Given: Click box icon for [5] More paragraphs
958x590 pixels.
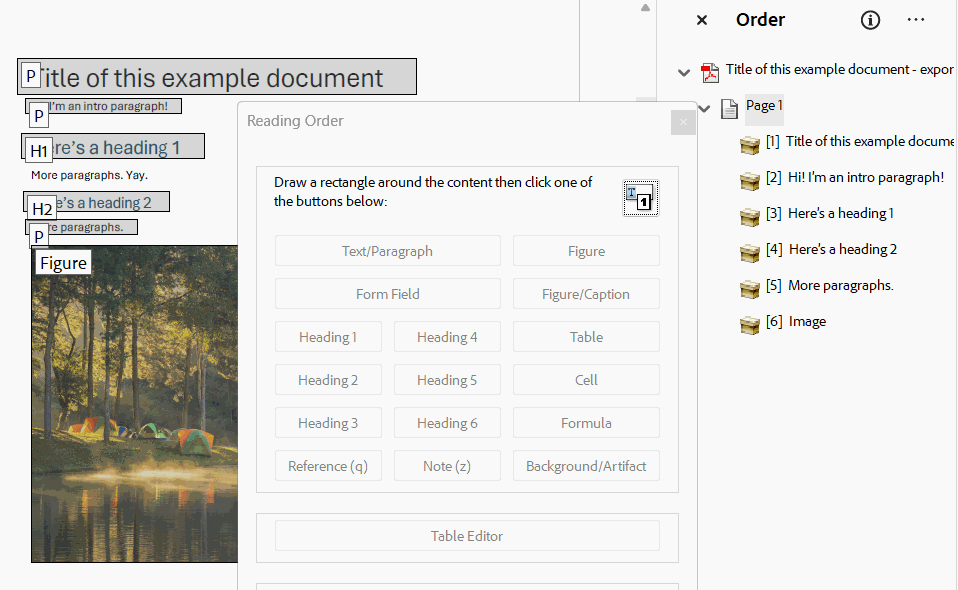Looking at the screenshot, I should point(750,289).
